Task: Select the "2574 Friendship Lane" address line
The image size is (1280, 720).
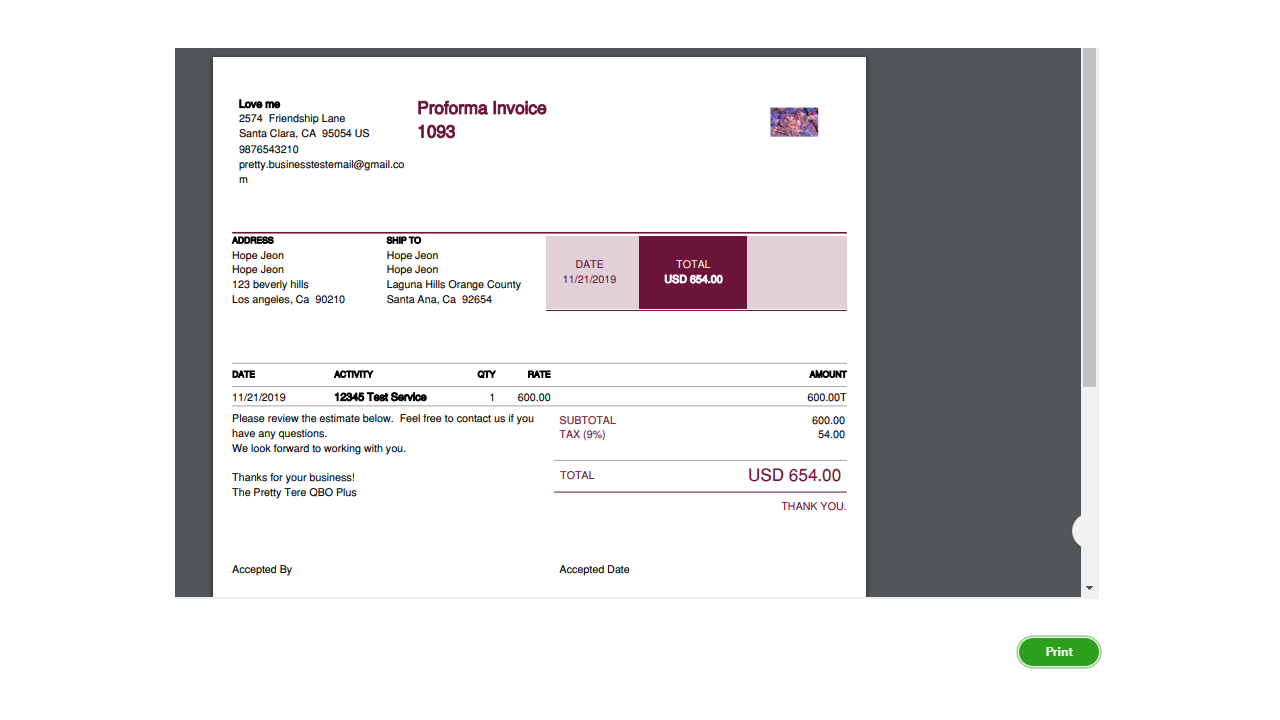Action: click(x=292, y=119)
